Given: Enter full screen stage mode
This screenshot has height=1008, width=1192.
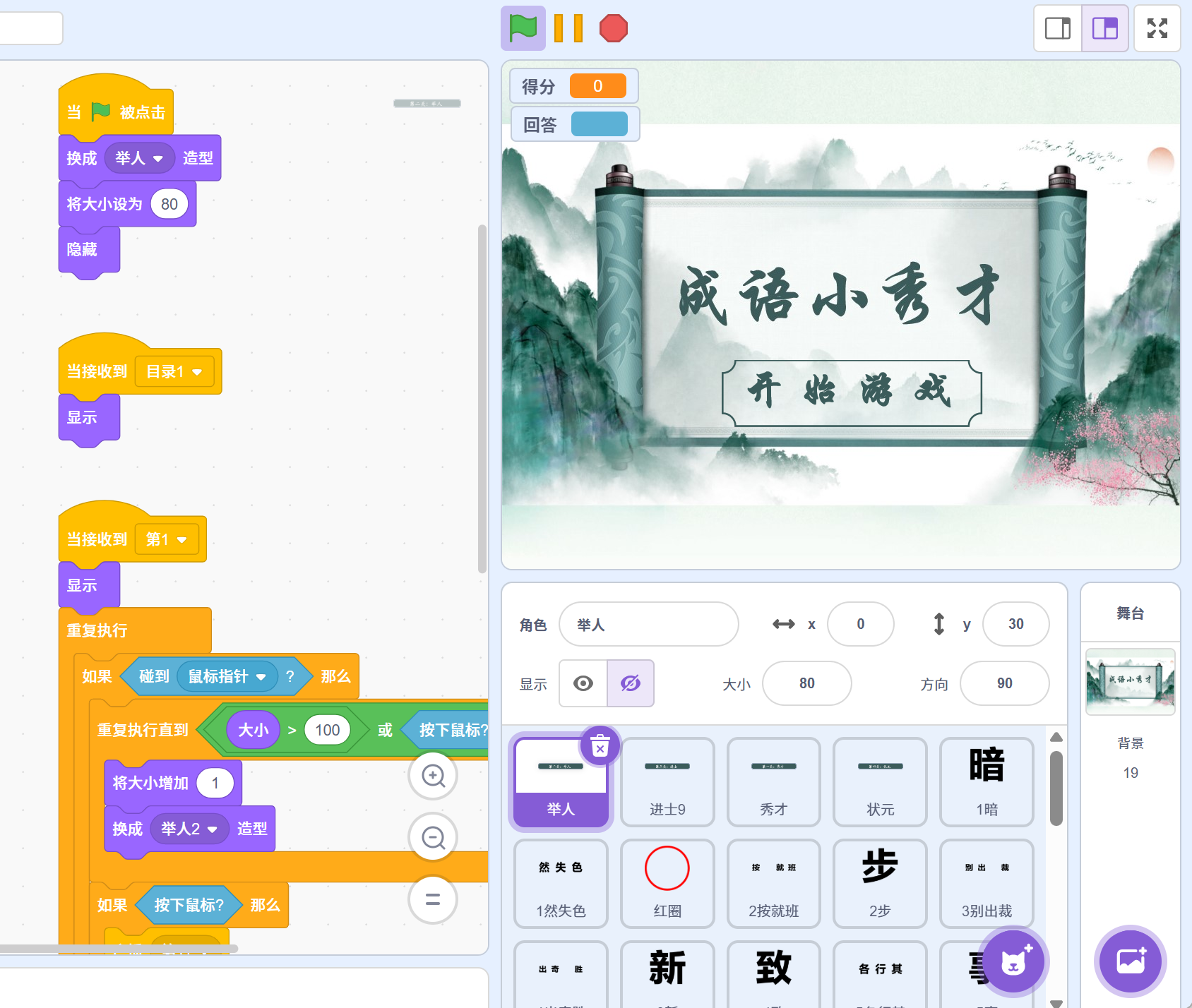Looking at the screenshot, I should (x=1157, y=28).
